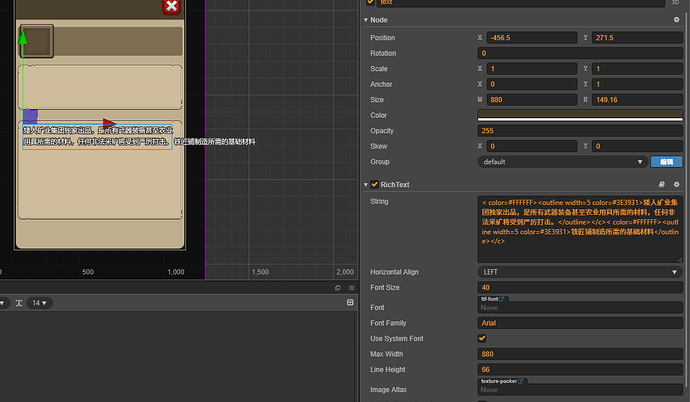Open the Horizontal Align dropdown
Screen dimensions: 690x402
click(x=579, y=272)
